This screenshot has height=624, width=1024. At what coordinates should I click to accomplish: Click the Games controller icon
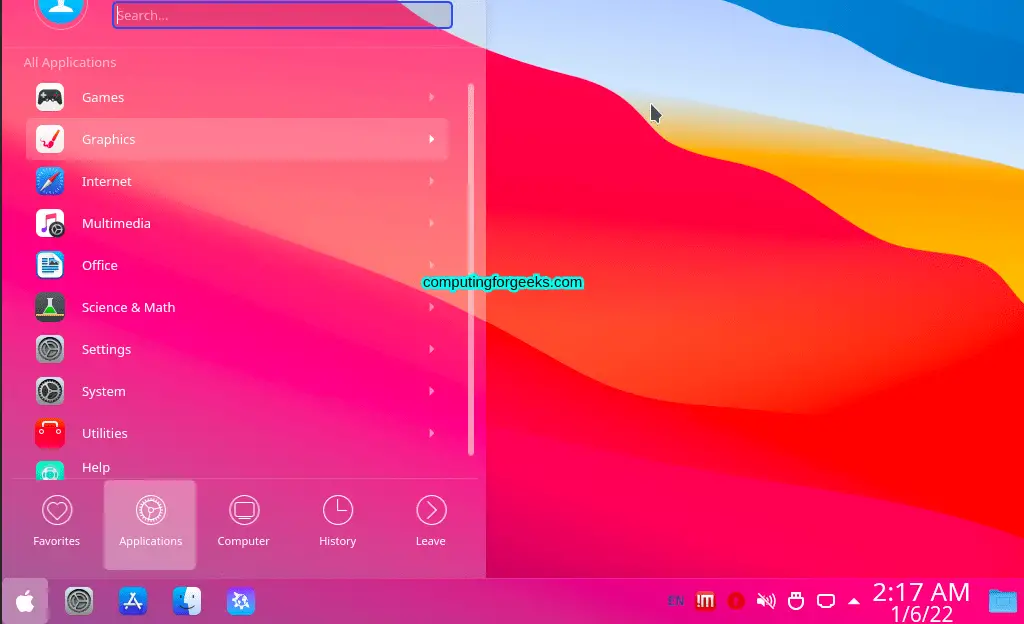pos(50,97)
